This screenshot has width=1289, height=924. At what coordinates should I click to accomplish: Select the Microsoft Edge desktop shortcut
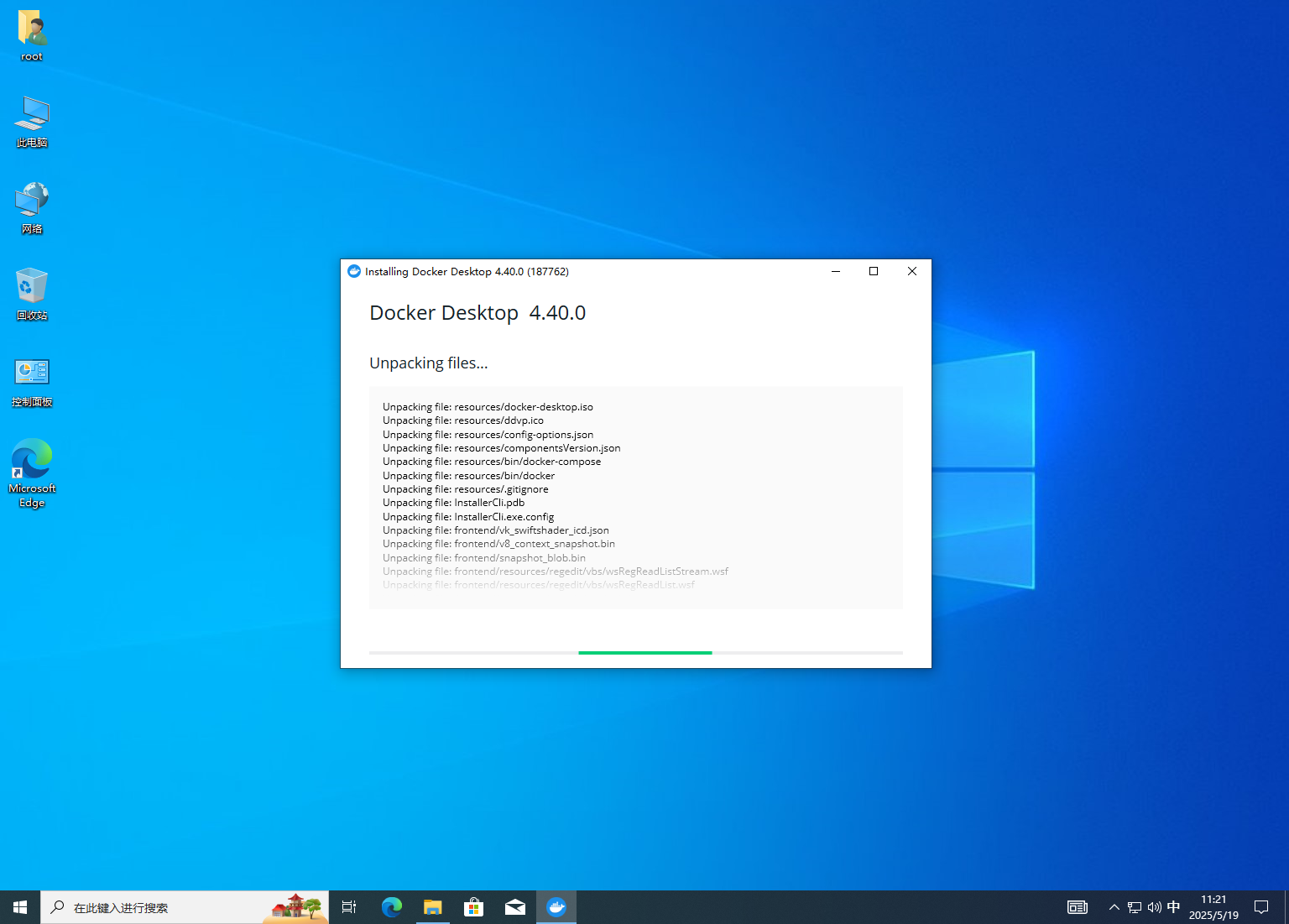point(32,472)
